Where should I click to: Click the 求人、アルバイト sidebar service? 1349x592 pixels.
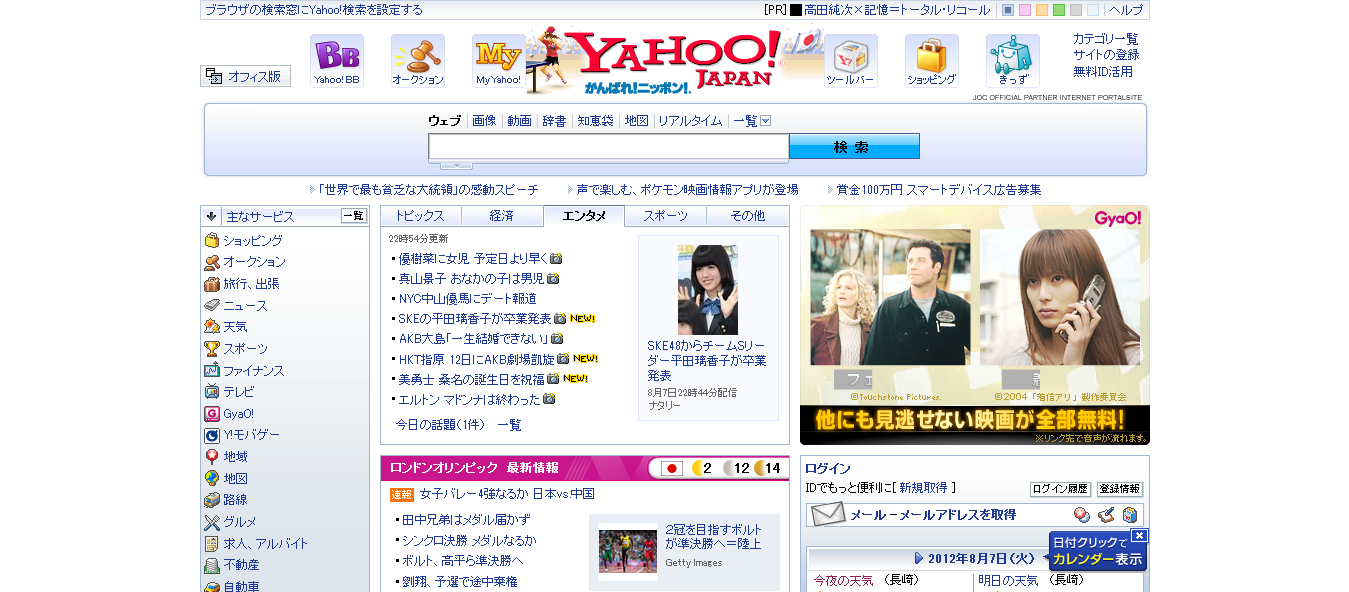(256, 544)
